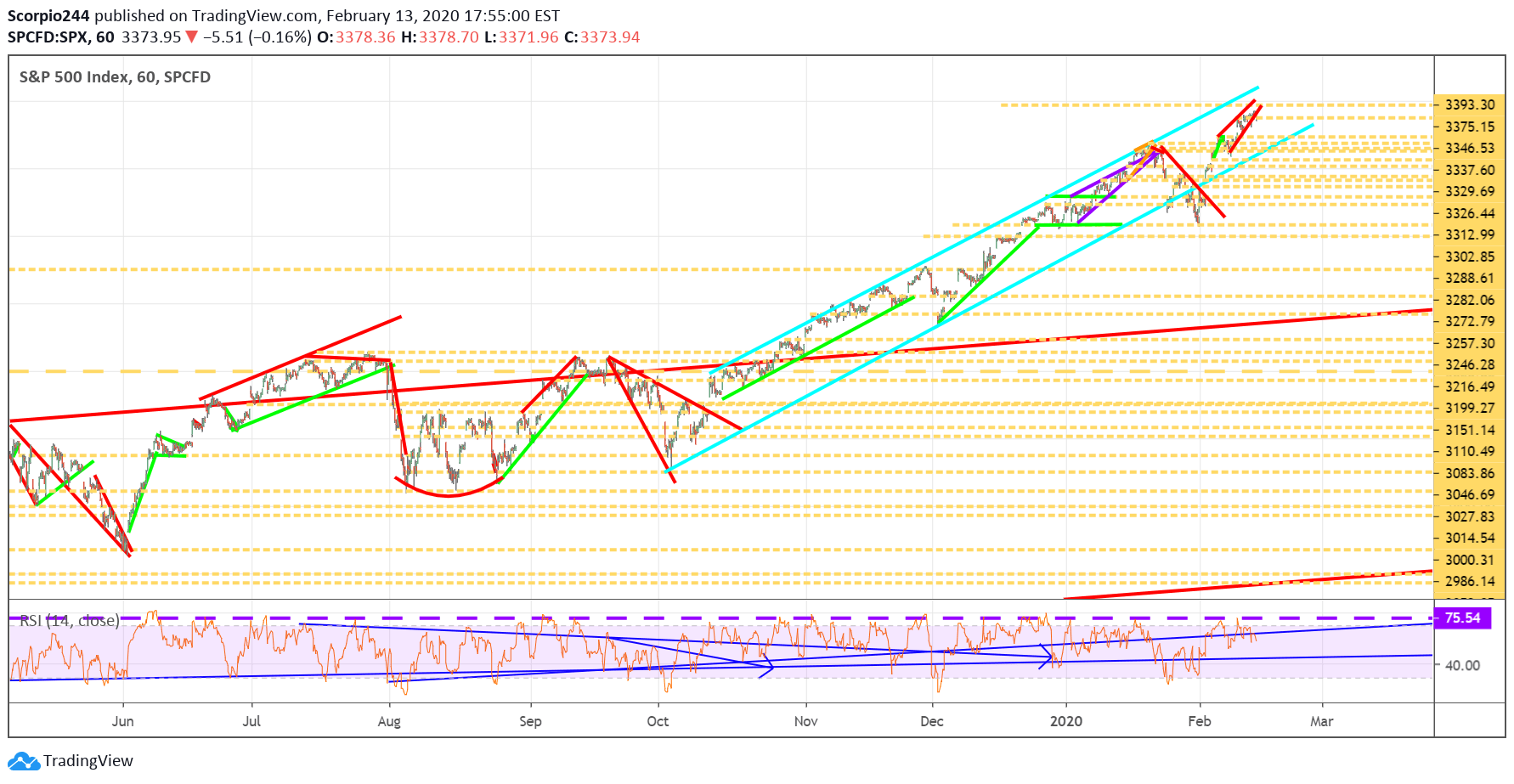Click the close value 3373.94
1514x784 pixels.
610,37
